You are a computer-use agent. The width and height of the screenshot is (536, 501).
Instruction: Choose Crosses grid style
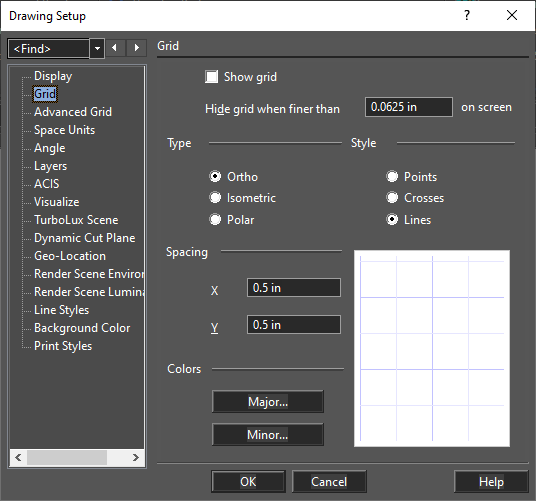pos(392,198)
